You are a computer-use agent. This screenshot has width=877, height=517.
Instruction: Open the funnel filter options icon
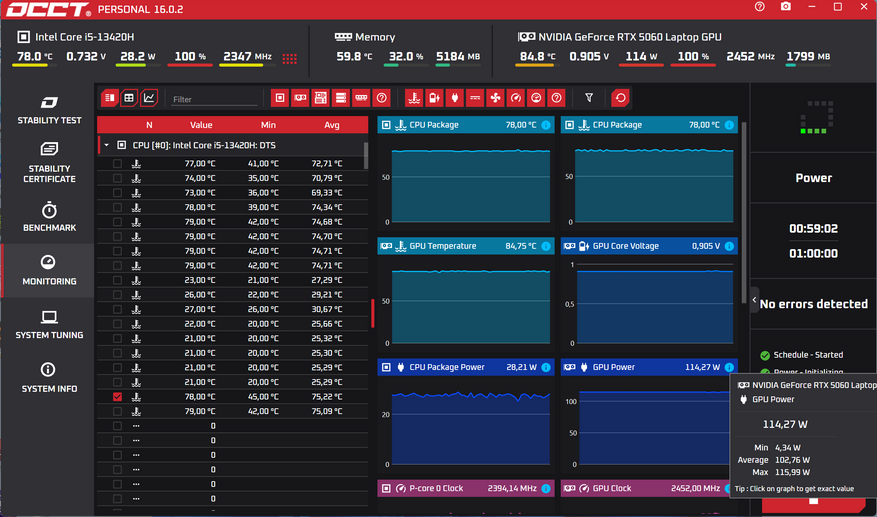point(589,98)
